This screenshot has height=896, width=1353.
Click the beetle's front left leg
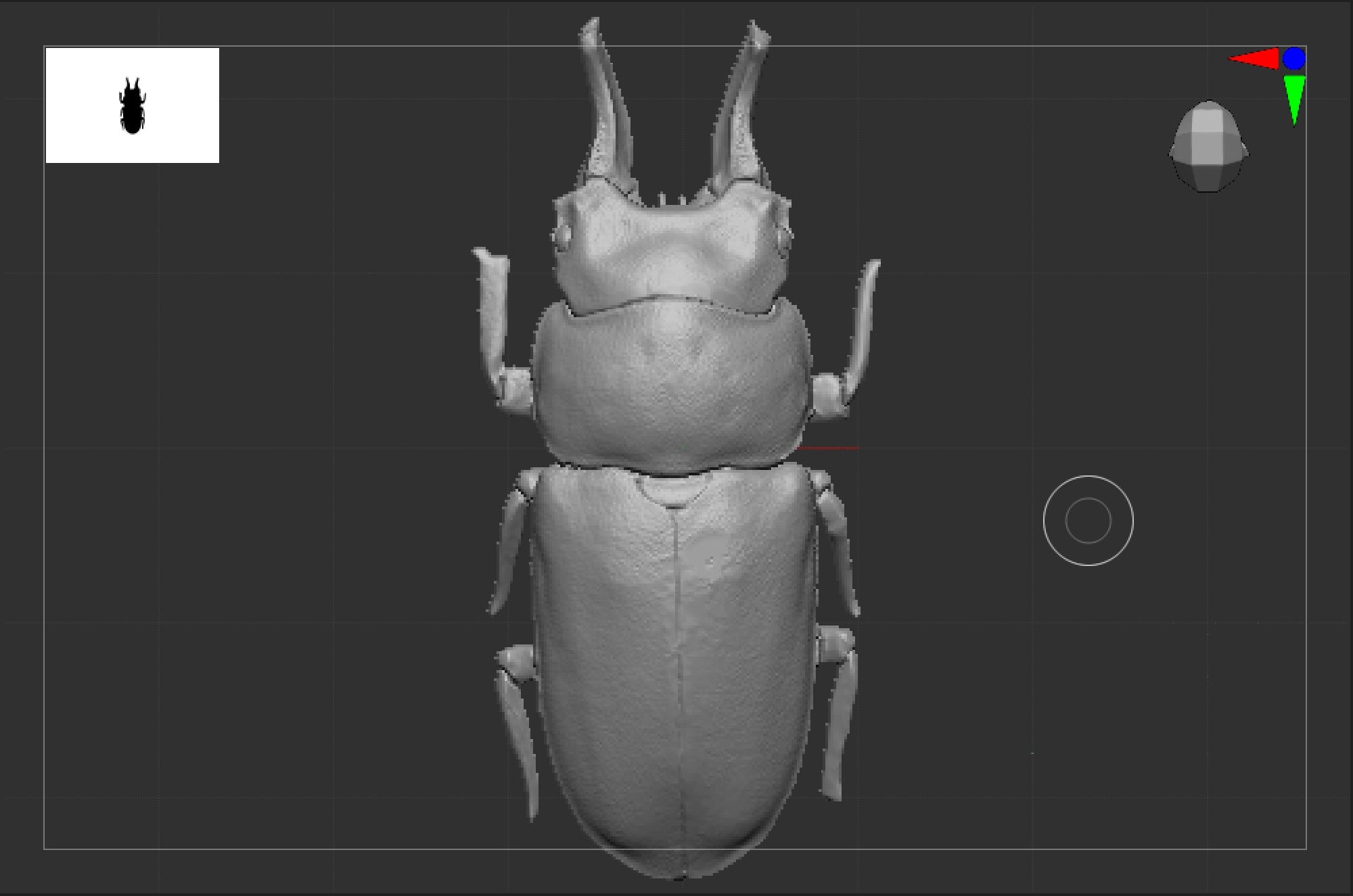[x=494, y=311]
